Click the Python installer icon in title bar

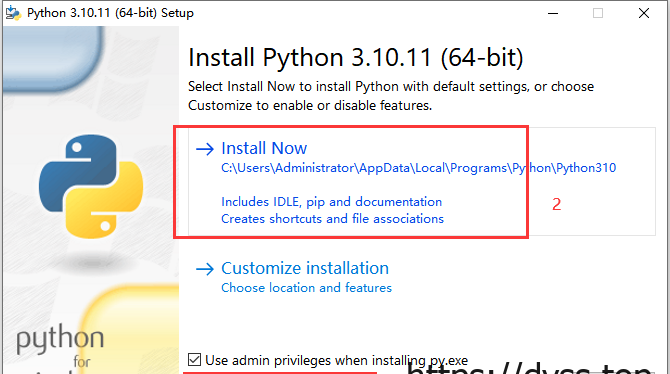13,13
